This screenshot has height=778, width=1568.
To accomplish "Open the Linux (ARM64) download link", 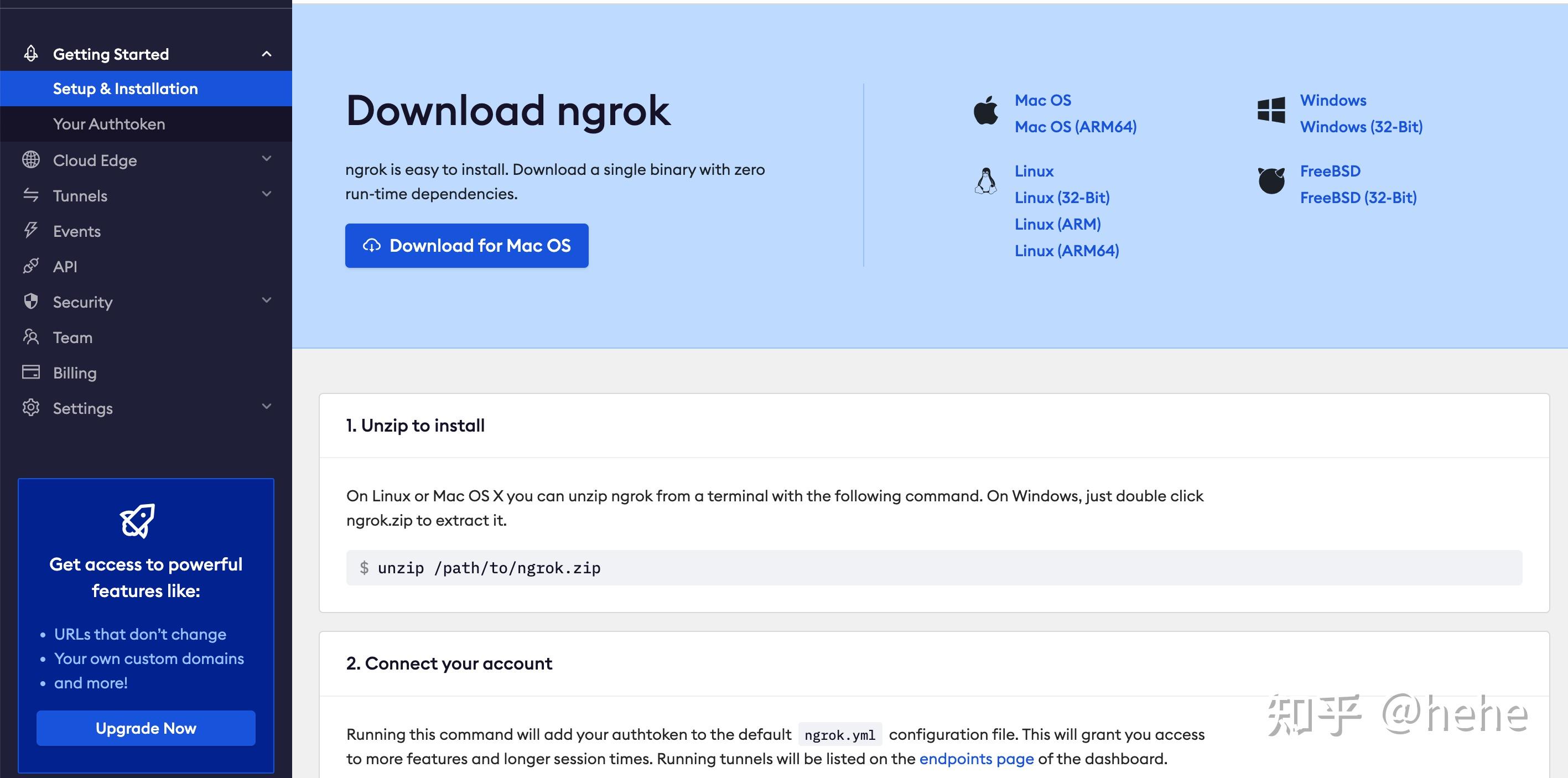I will pos(1066,251).
